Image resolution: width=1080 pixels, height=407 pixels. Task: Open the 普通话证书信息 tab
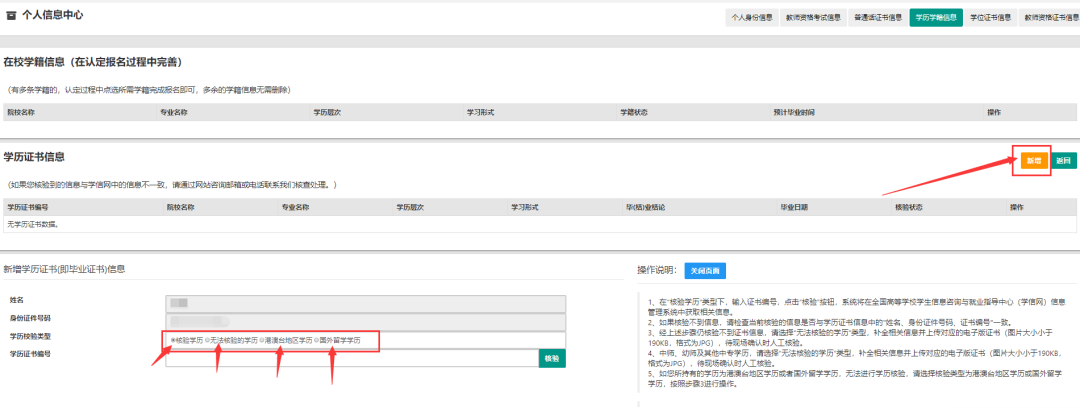coord(877,17)
